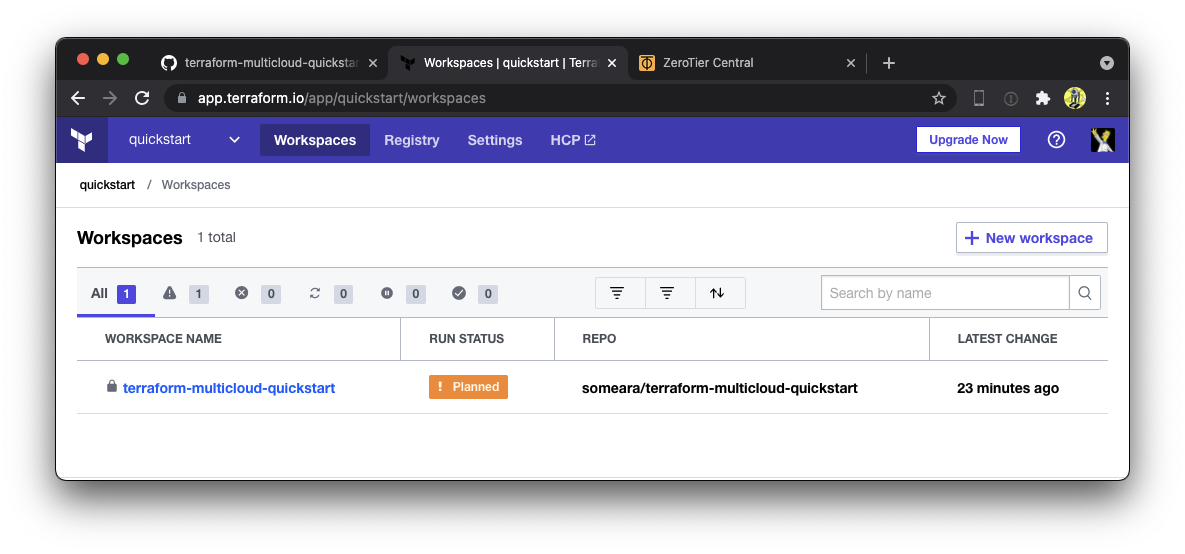1185x554 pixels.
Task: Click the browser back arrow
Action: (x=78, y=98)
